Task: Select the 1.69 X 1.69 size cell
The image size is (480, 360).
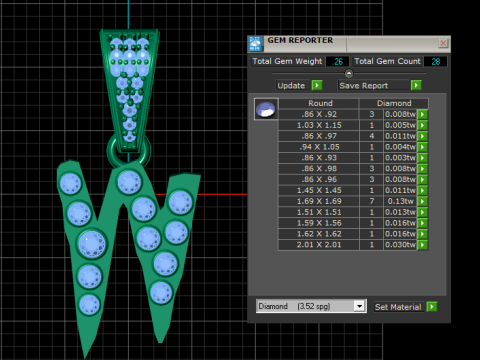Action: [x=319, y=201]
